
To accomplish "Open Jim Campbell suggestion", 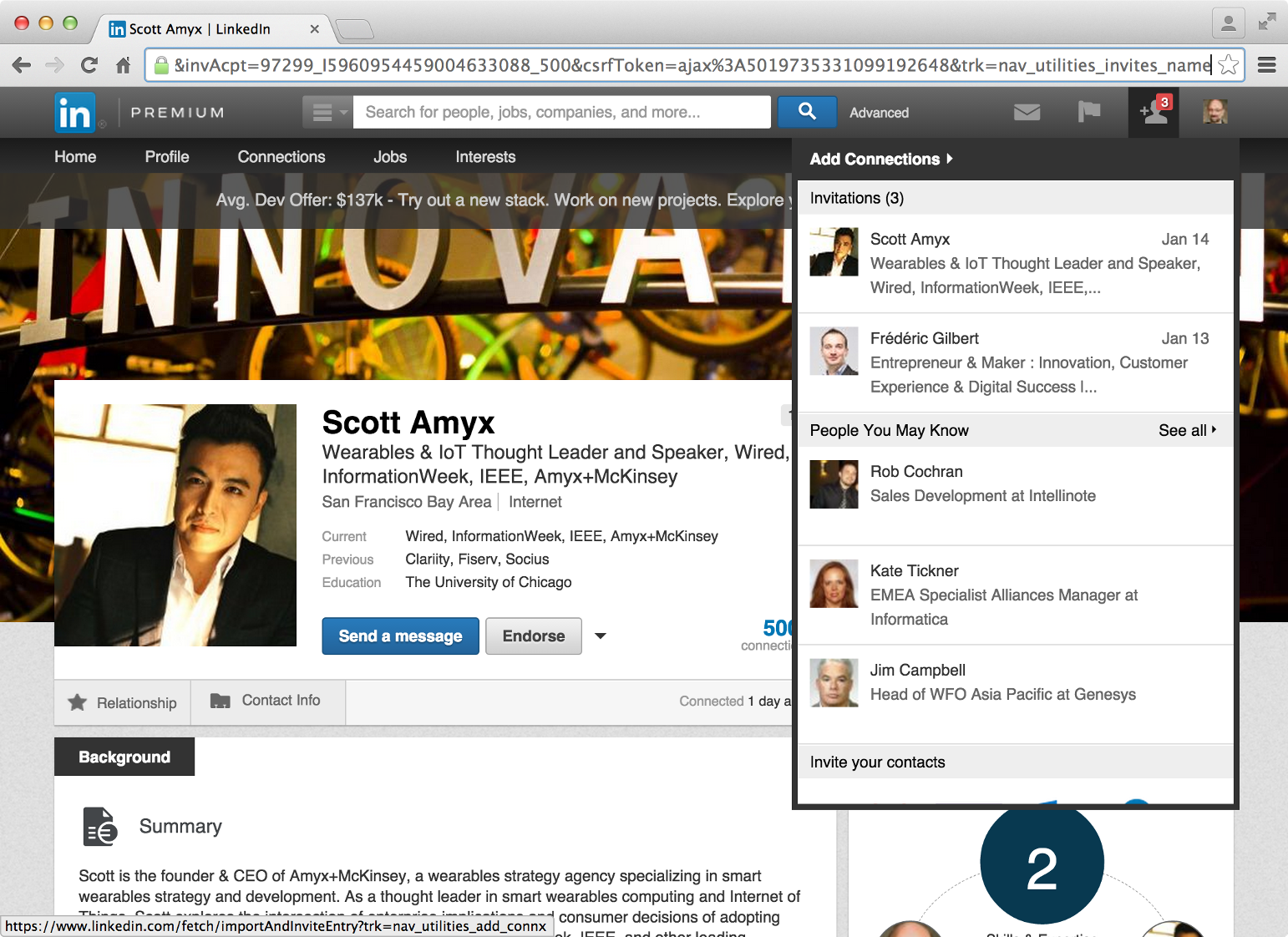I will pos(1016,694).
